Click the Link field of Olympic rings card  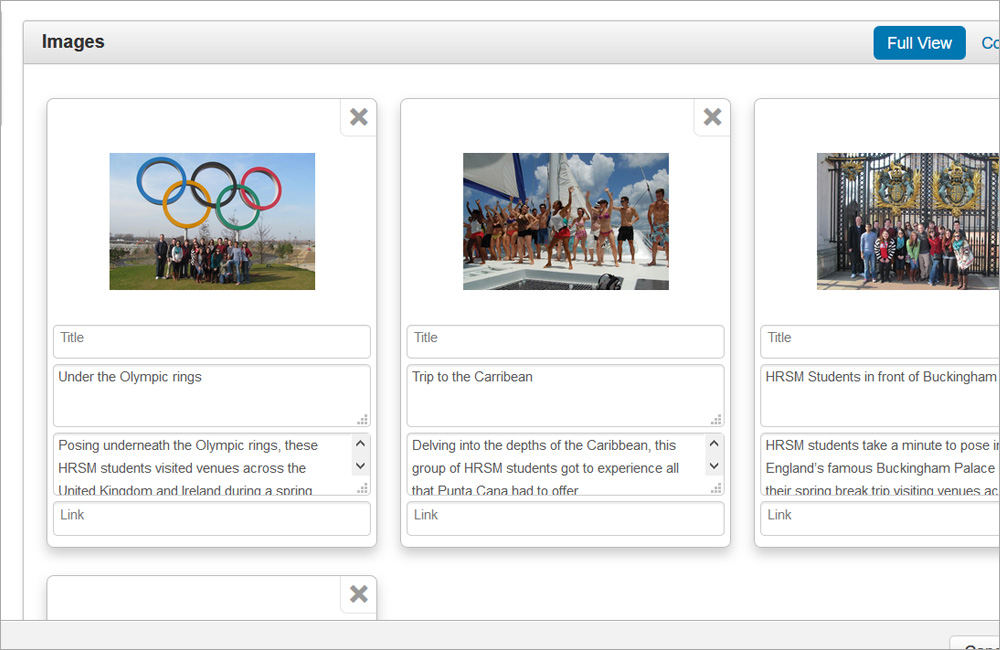212,518
